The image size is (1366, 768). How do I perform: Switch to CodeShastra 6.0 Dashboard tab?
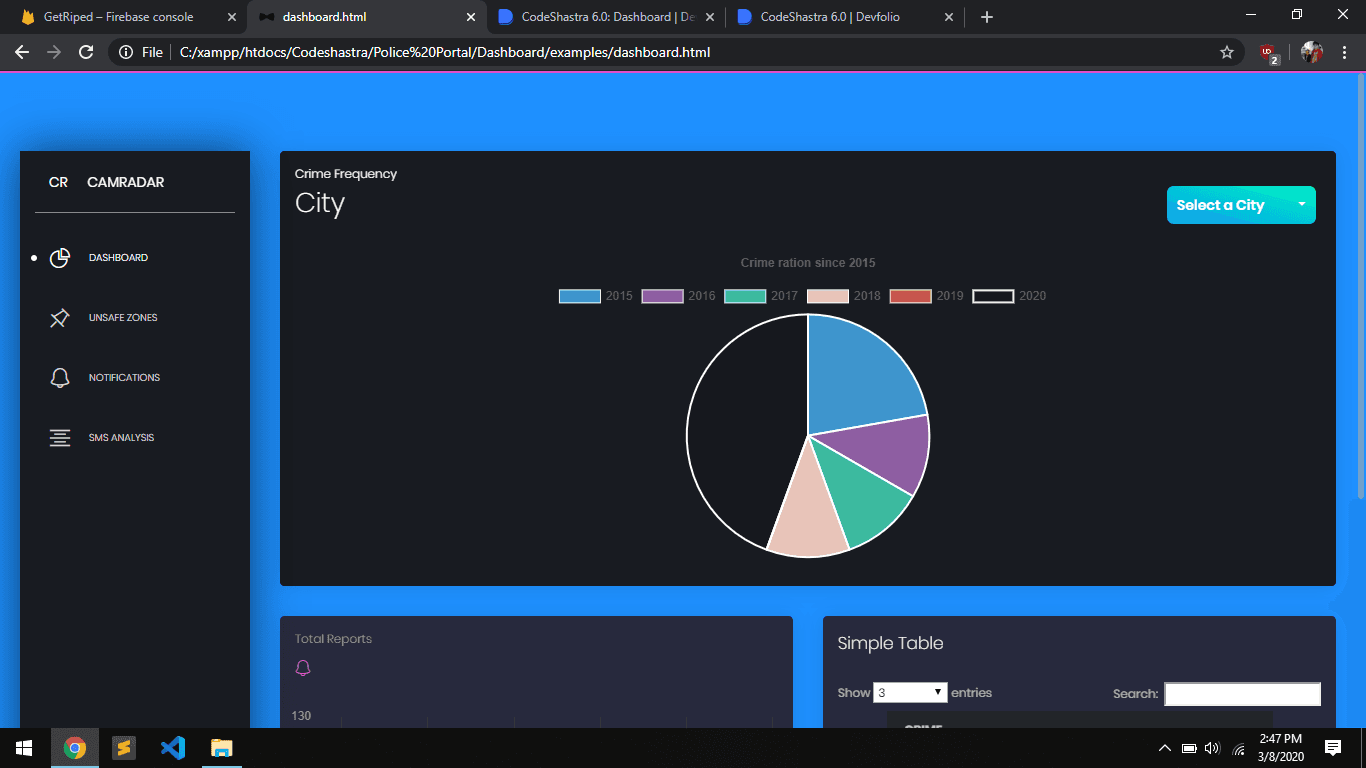click(604, 17)
